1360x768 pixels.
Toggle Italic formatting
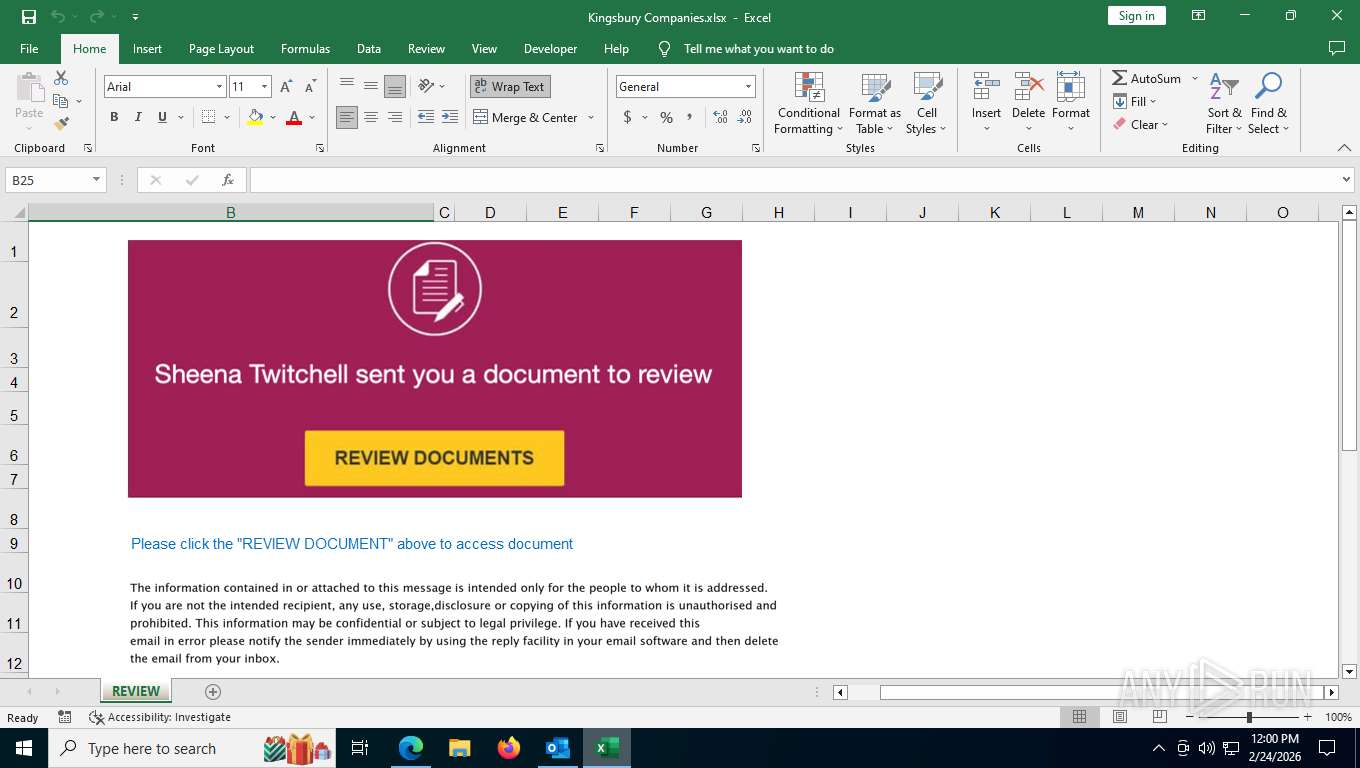click(x=138, y=117)
